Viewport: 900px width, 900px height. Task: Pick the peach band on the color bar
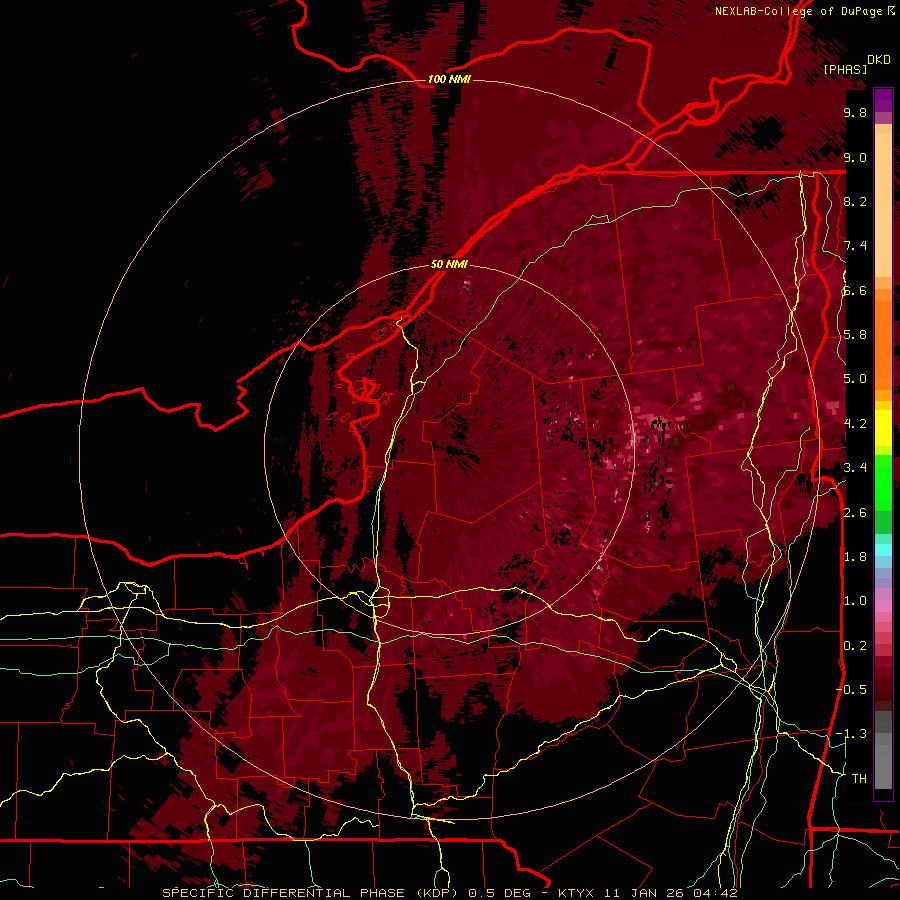883,207
